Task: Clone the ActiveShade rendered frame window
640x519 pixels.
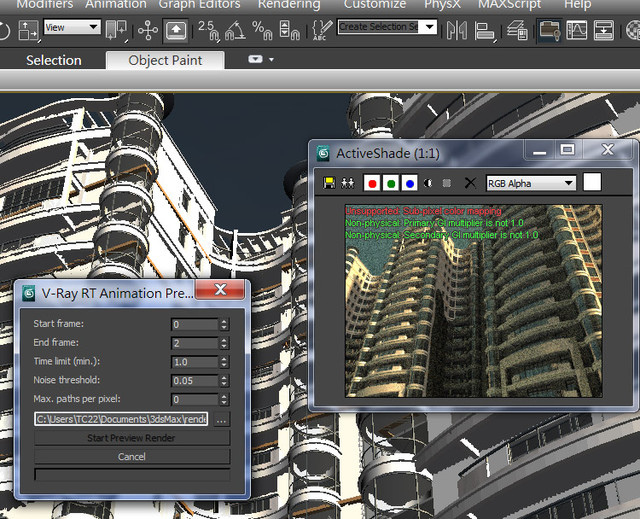Action: [x=348, y=183]
